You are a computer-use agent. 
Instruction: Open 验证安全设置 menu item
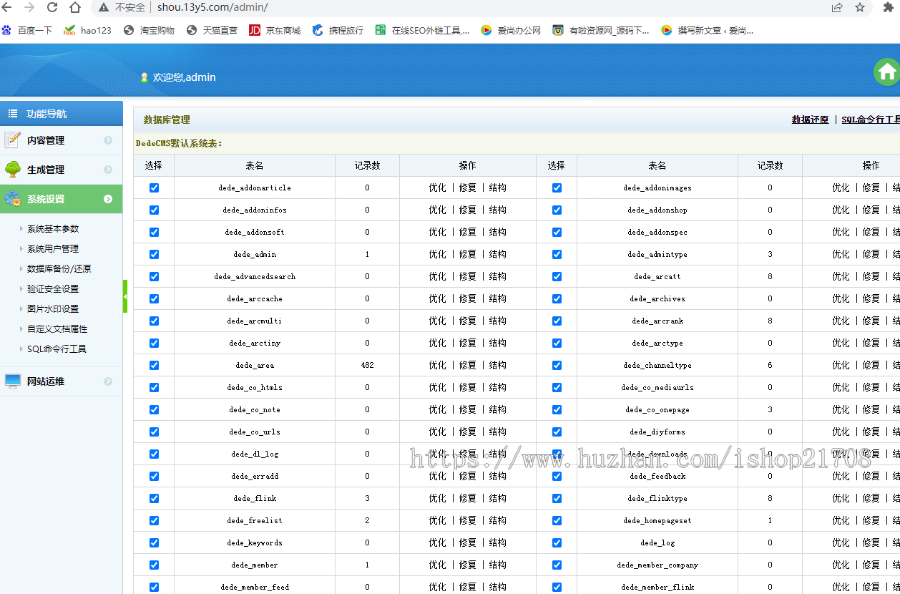click(53, 289)
